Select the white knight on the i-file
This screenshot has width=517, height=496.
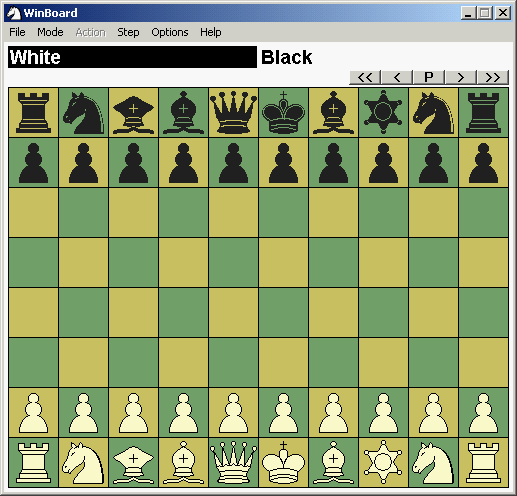tap(433, 463)
